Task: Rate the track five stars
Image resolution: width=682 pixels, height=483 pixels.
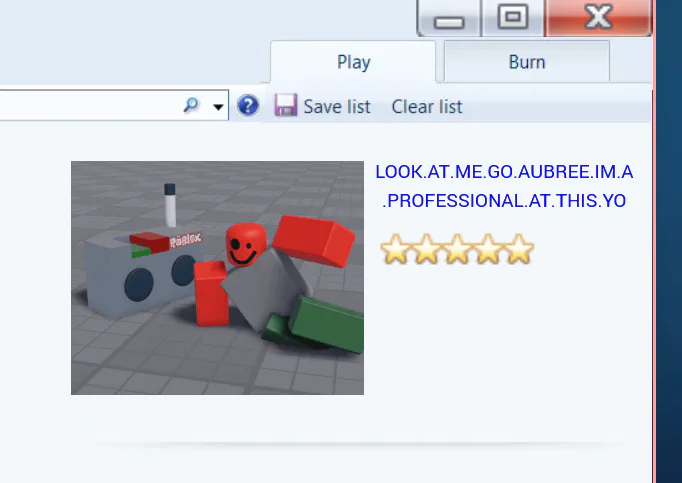Action: 519,249
